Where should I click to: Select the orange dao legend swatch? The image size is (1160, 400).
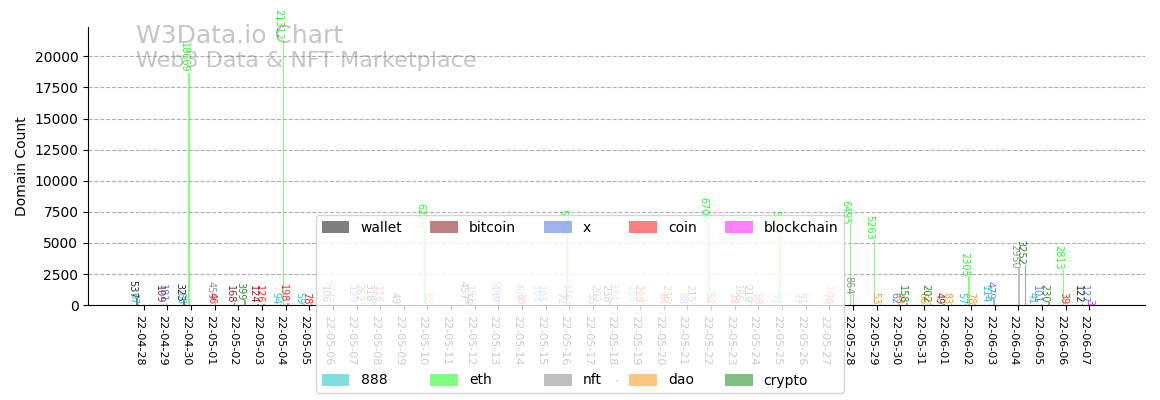(x=643, y=380)
